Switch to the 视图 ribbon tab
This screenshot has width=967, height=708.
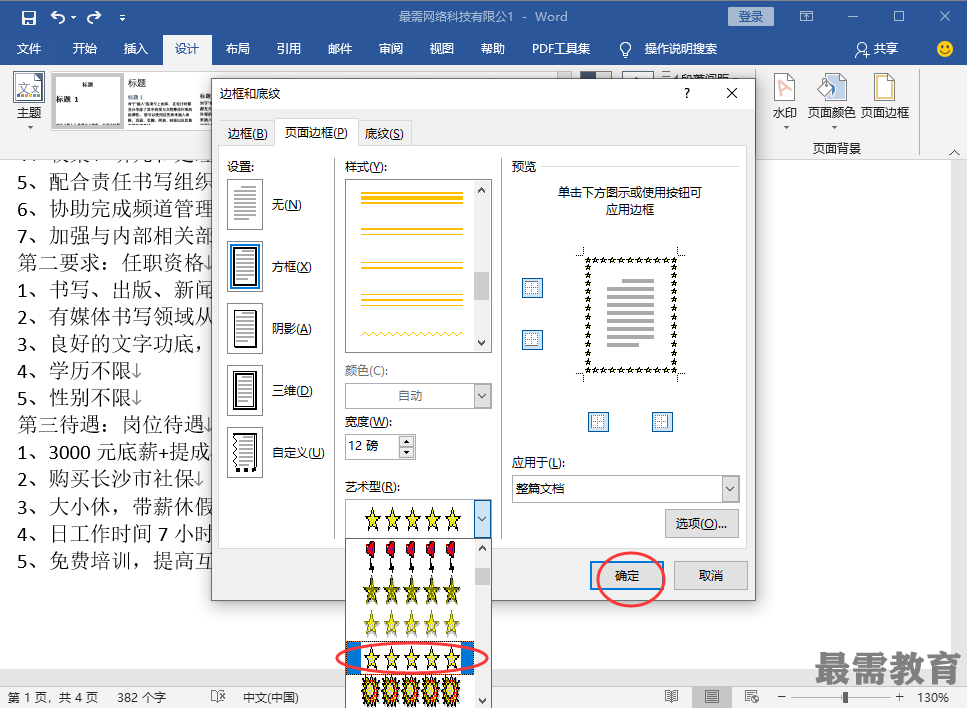(442, 49)
